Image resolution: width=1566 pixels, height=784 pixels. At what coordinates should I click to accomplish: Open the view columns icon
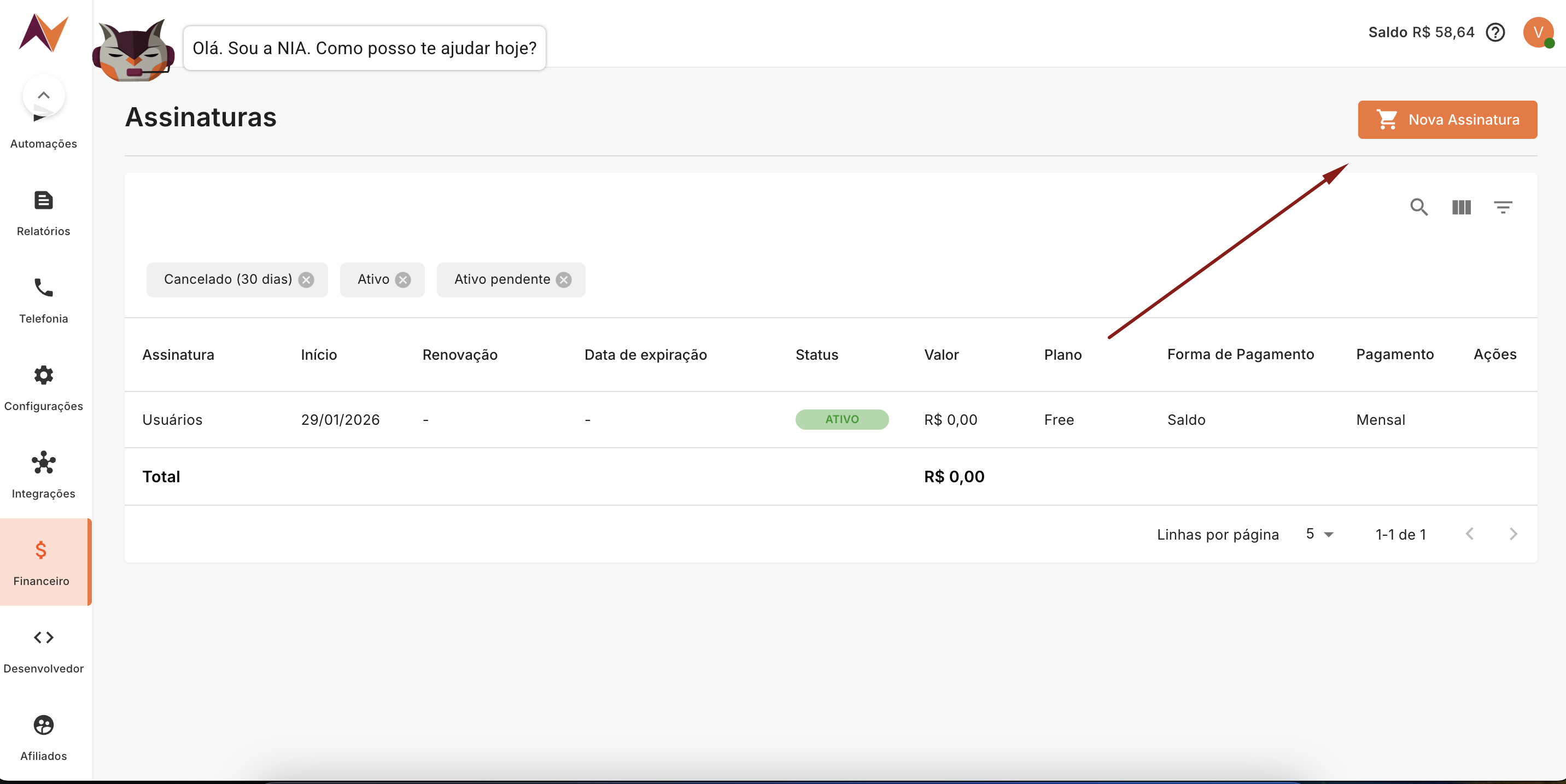pyautogui.click(x=1461, y=207)
